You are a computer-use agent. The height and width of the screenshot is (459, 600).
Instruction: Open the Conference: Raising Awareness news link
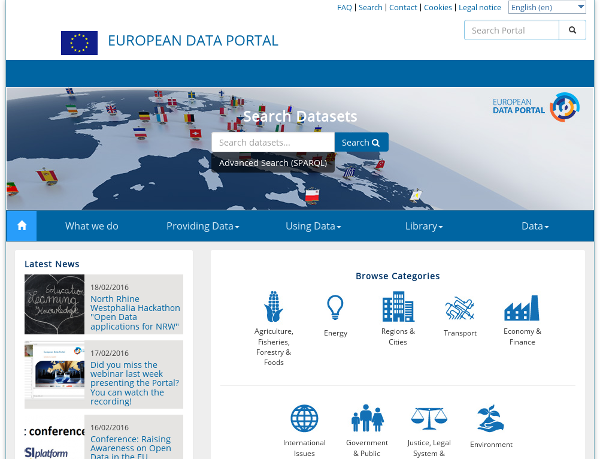pos(130,447)
